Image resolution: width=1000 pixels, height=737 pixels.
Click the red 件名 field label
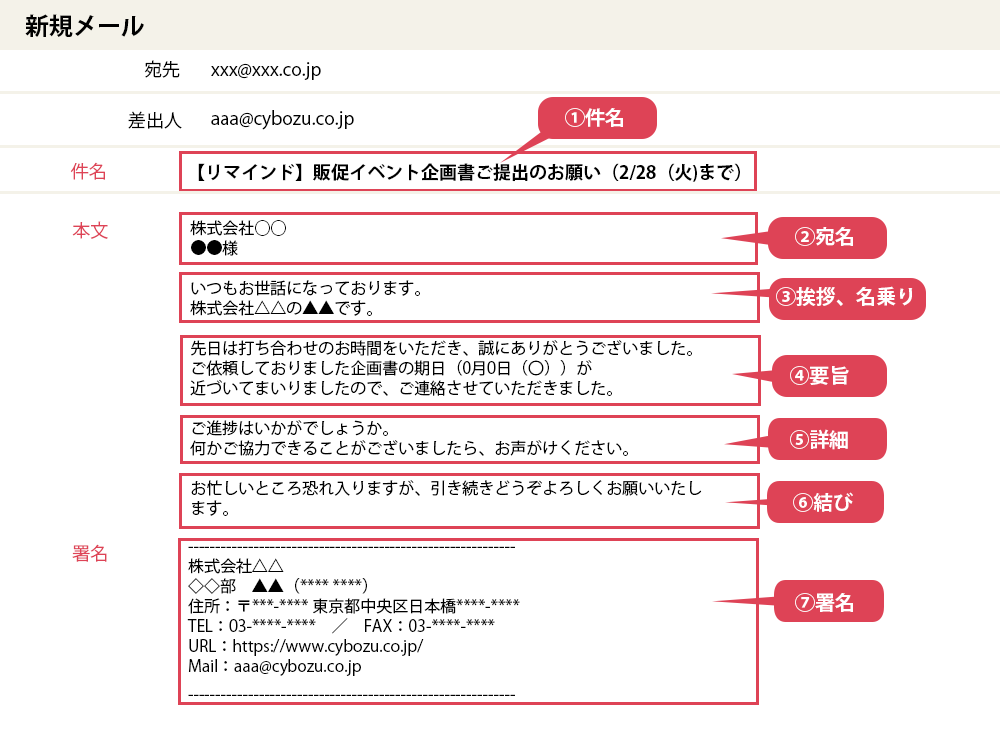pos(90,170)
